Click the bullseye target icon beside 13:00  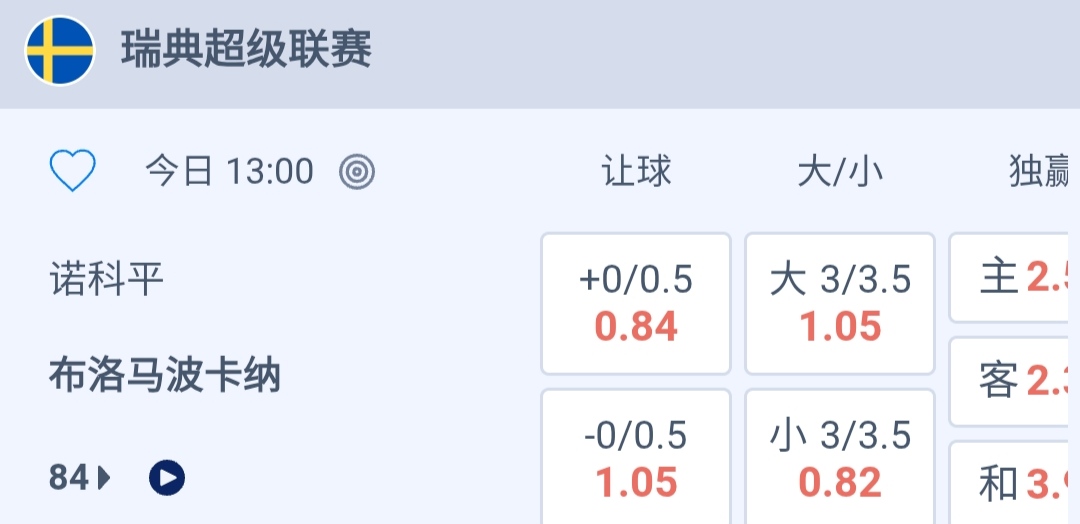tap(357, 172)
